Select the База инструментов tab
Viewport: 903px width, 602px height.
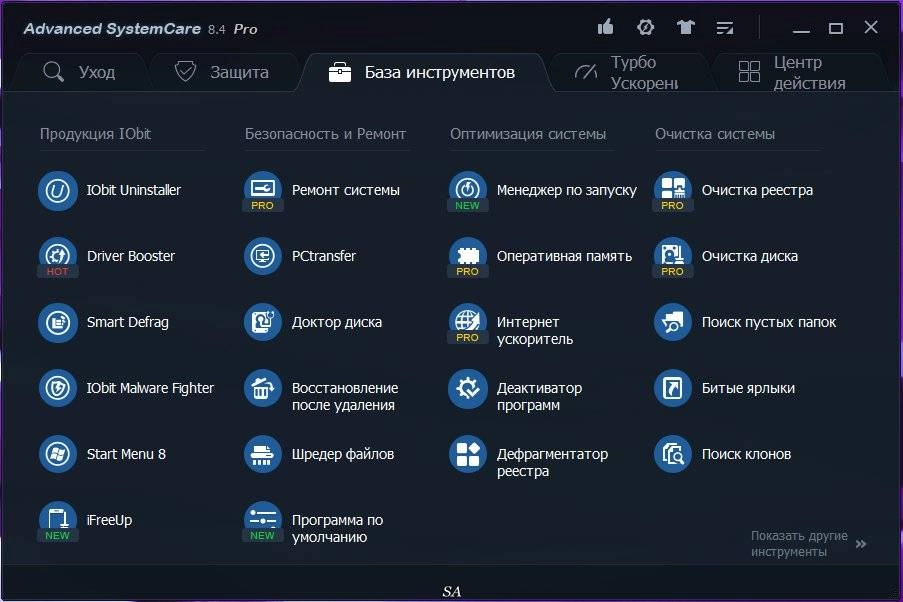423,73
